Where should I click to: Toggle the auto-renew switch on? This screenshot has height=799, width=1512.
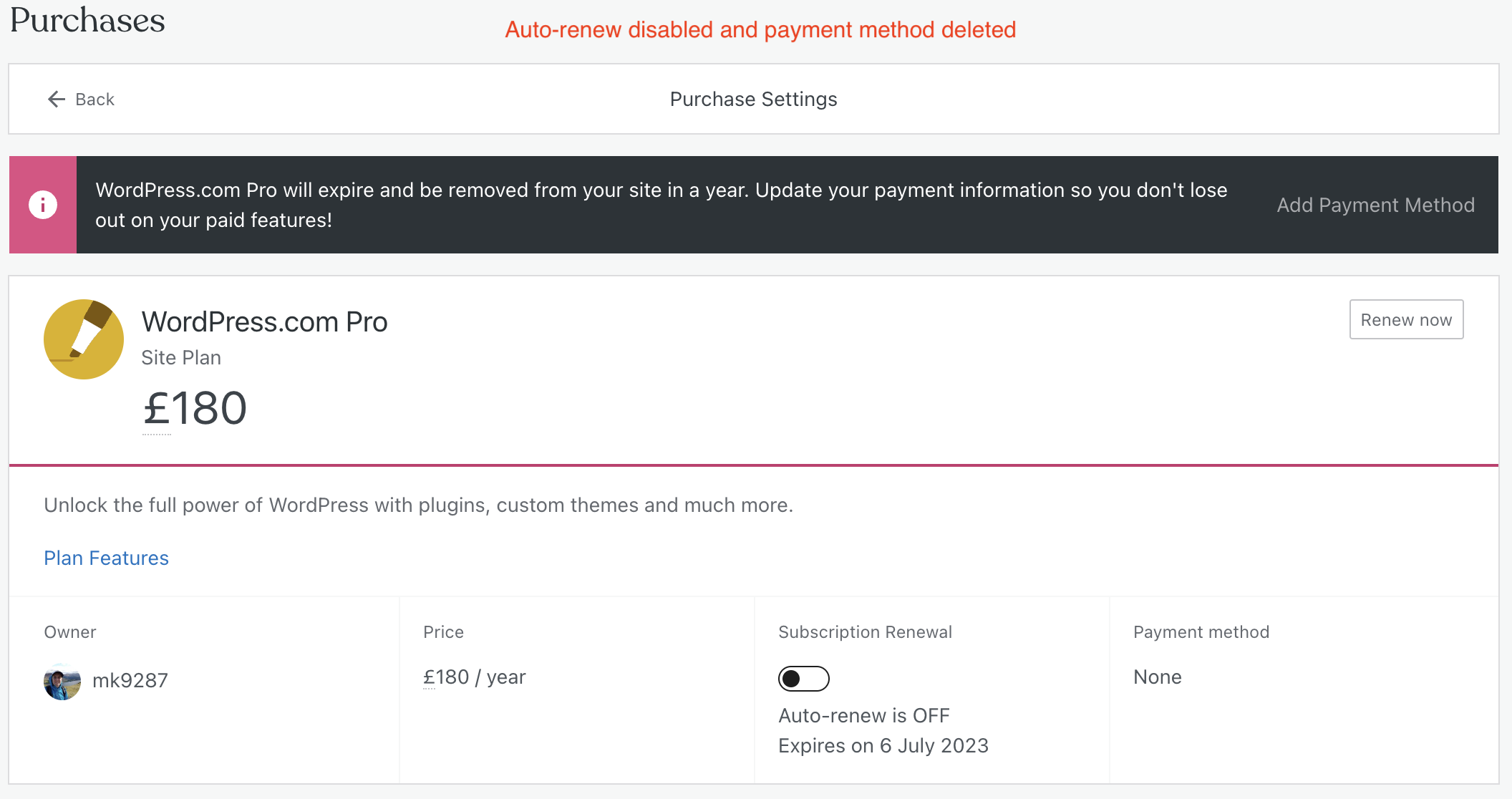[803, 678]
